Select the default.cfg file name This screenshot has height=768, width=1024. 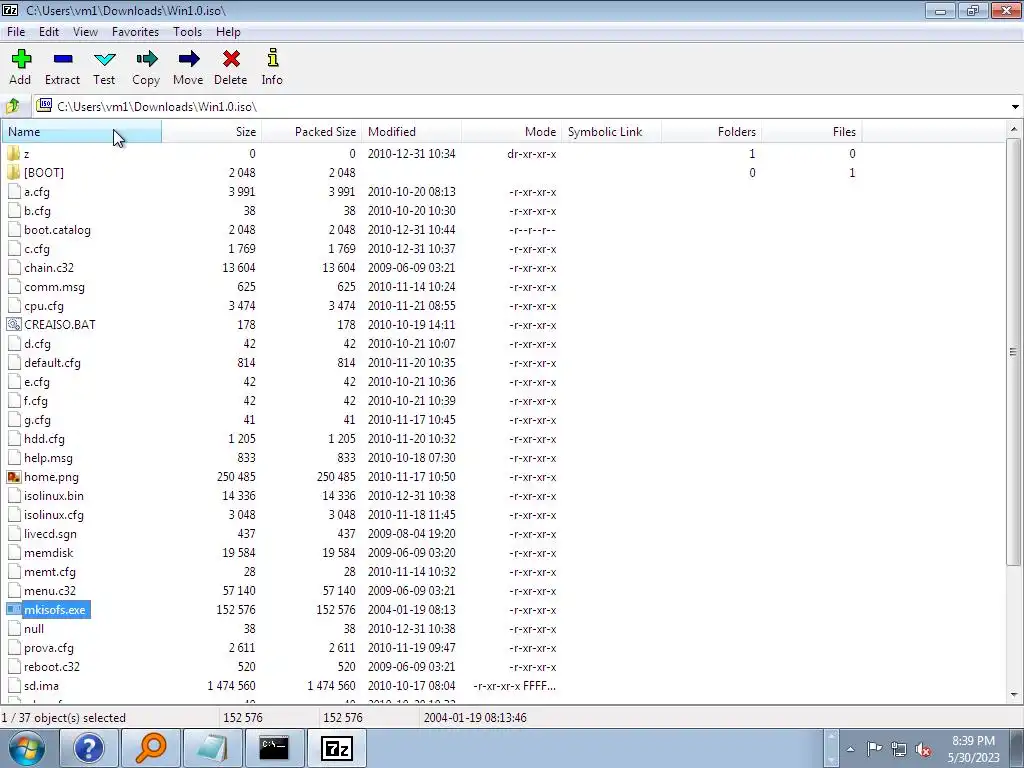(52, 362)
